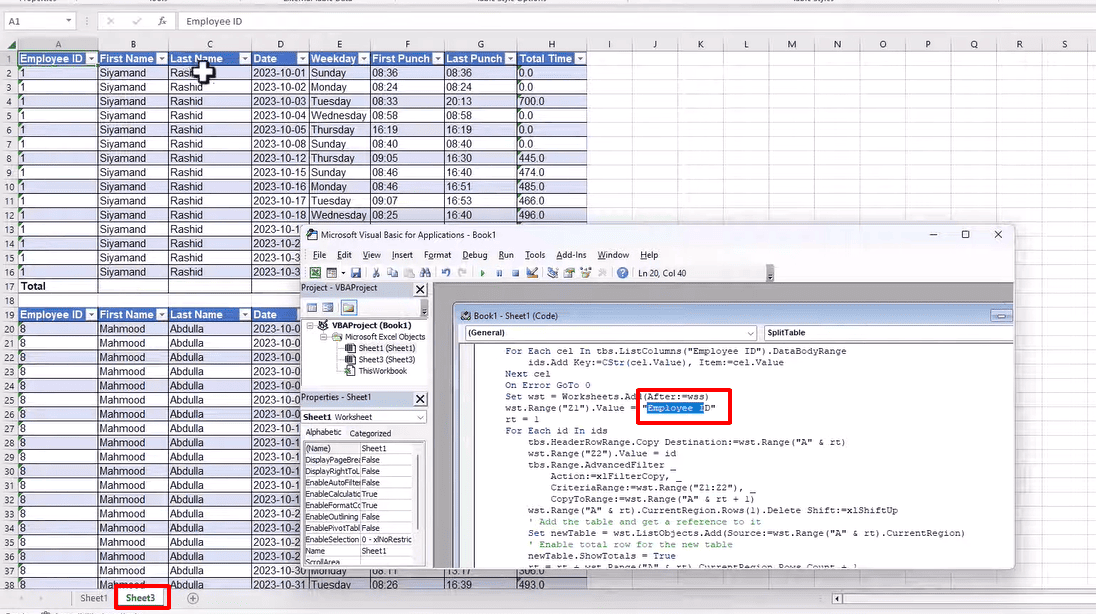Image resolution: width=1096 pixels, height=614 pixels.
Task: Run the SplitTable macro with the Run button
Action: [x=483, y=273]
